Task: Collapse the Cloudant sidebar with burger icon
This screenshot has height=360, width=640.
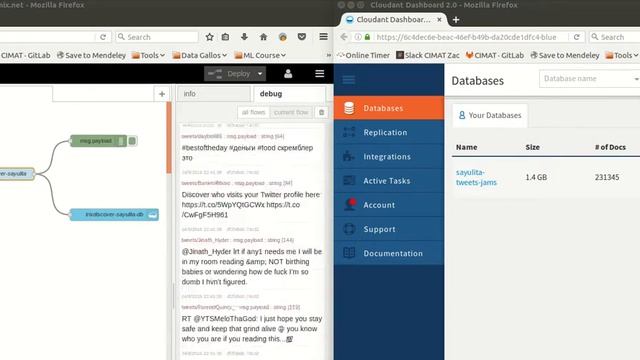Action: point(349,80)
